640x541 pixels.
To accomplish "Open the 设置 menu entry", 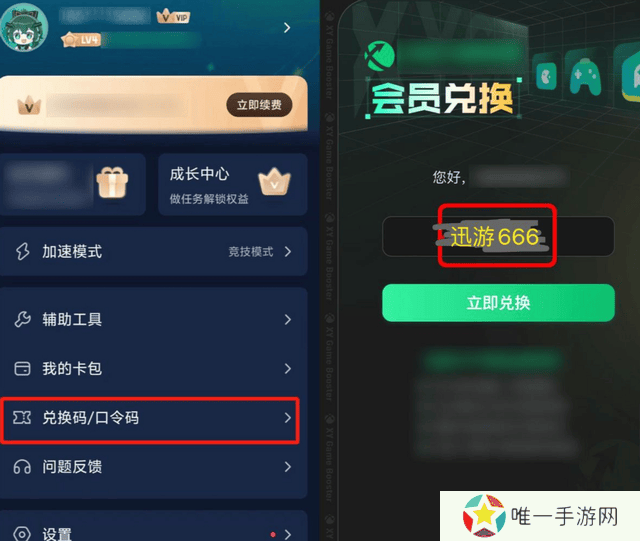I will coord(153,529).
